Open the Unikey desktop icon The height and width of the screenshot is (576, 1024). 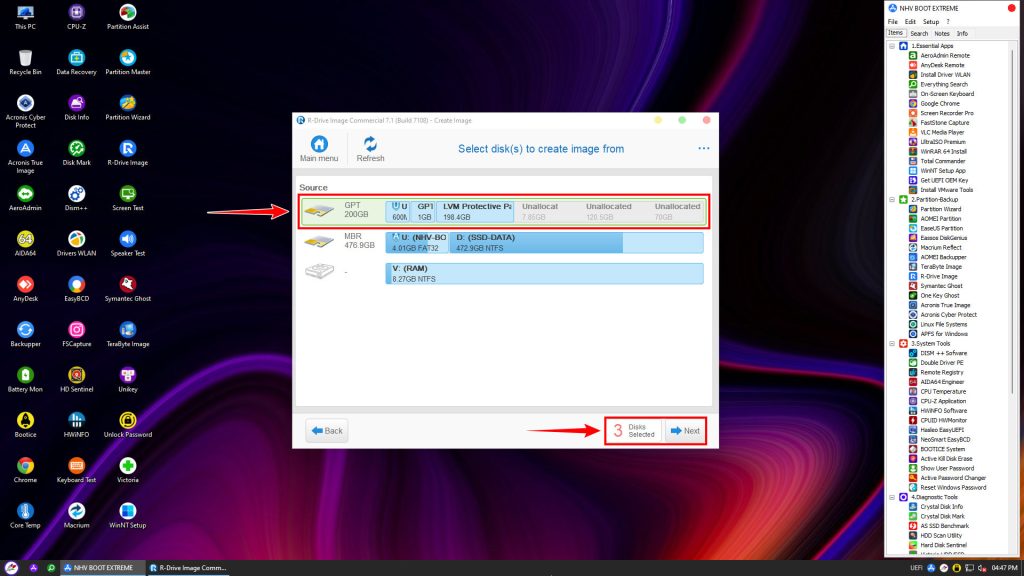pyautogui.click(x=127, y=379)
